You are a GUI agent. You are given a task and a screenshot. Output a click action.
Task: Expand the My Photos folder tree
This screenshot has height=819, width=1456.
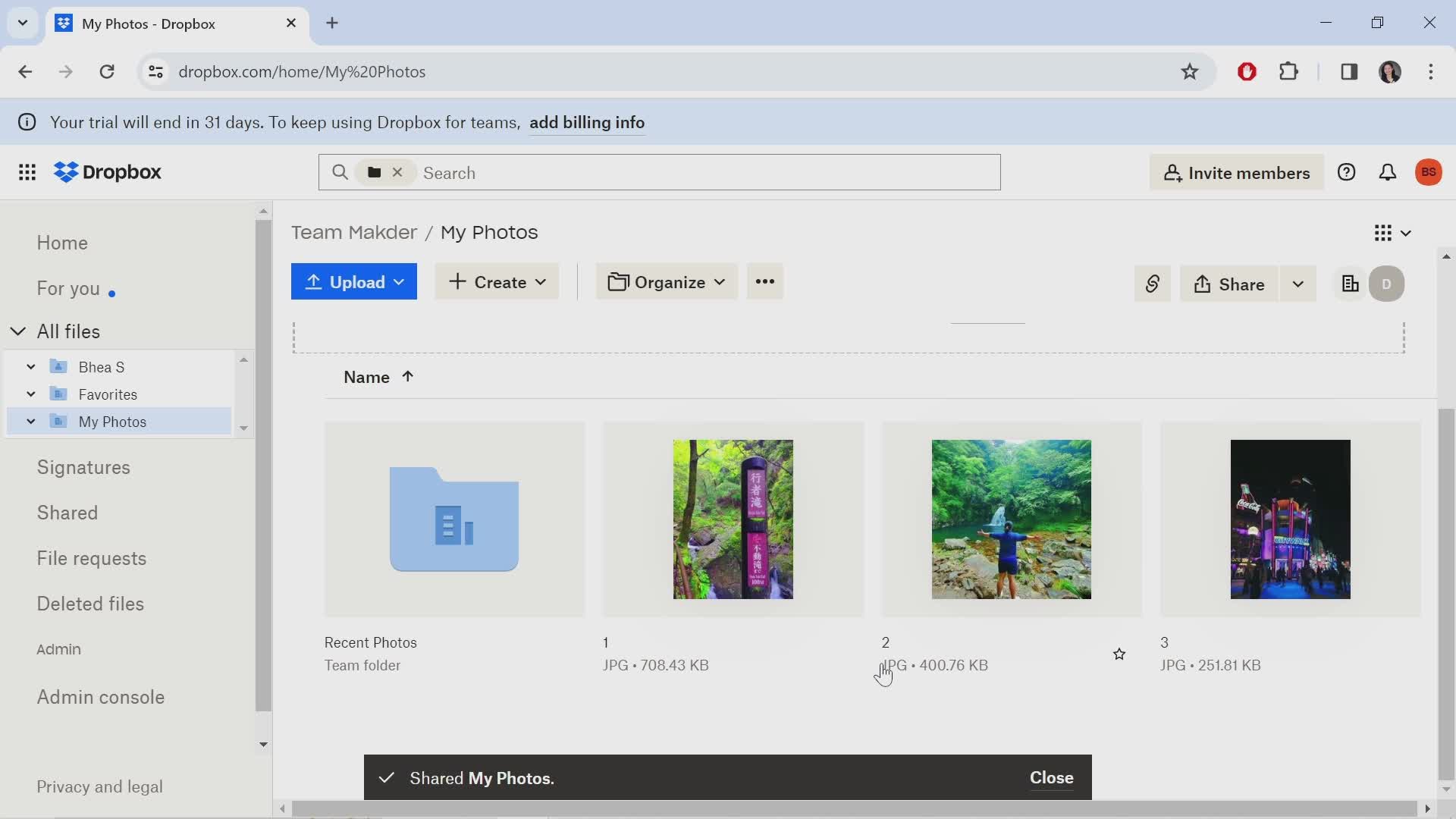tap(31, 422)
